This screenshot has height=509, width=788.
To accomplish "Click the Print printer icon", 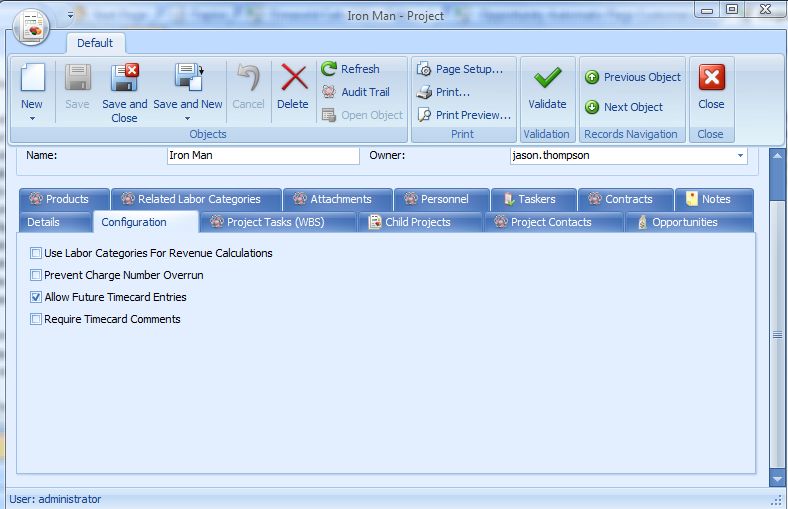I will (424, 92).
